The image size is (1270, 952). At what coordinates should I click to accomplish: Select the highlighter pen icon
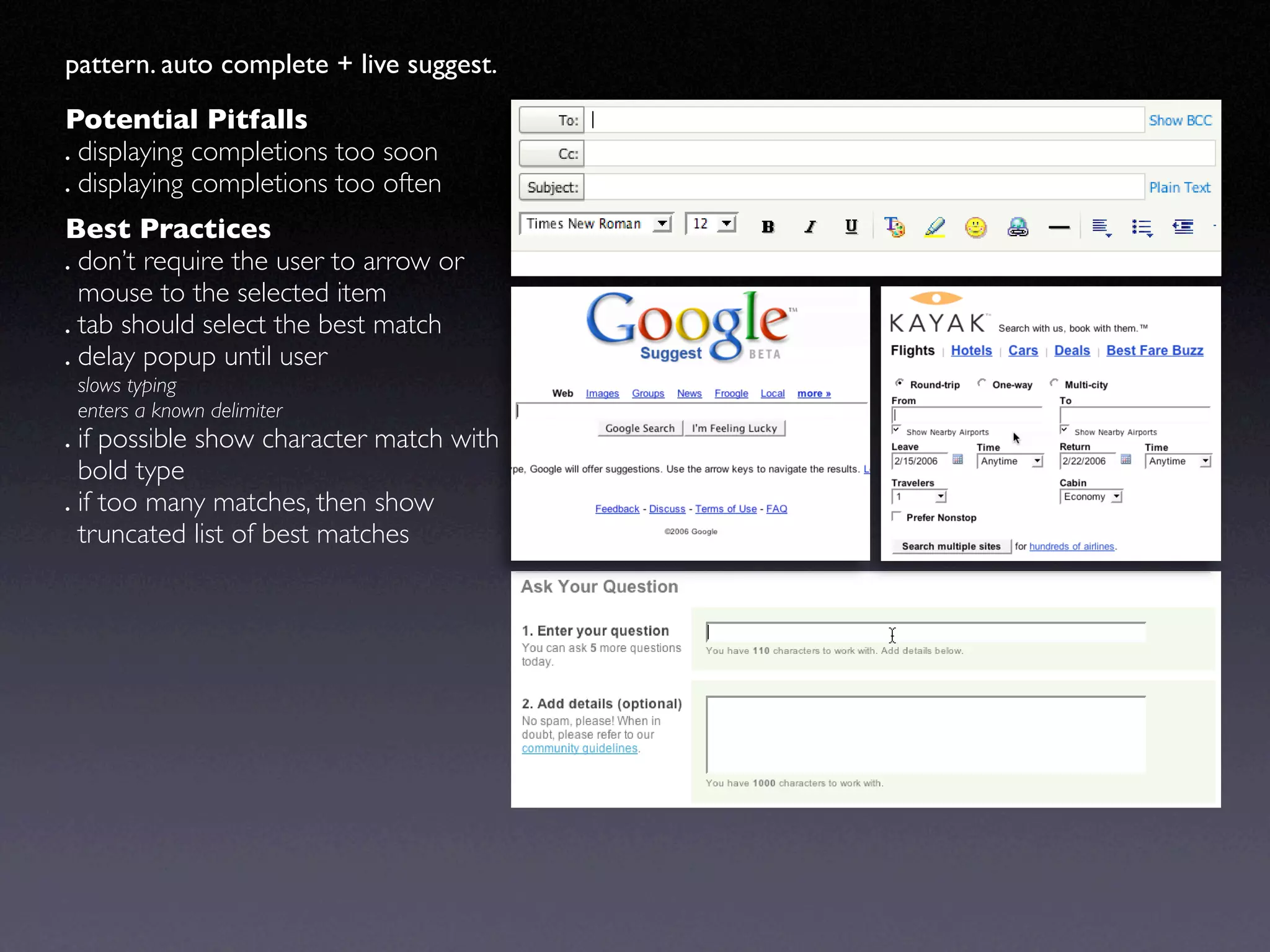[x=935, y=227]
